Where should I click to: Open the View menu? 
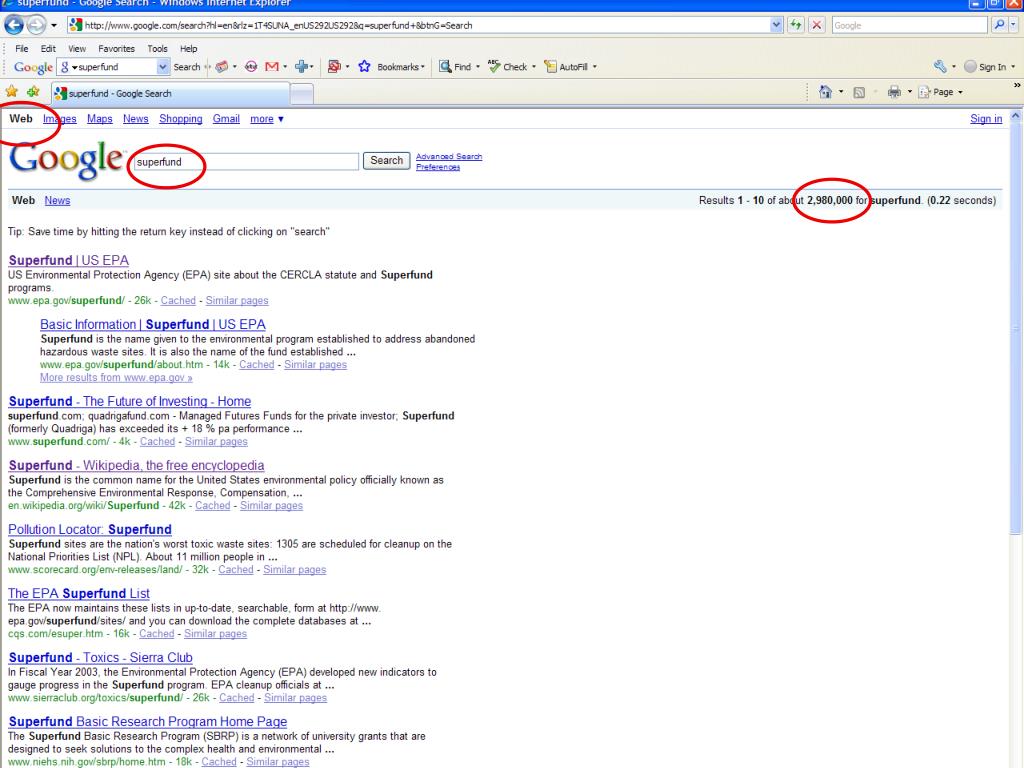(77, 48)
